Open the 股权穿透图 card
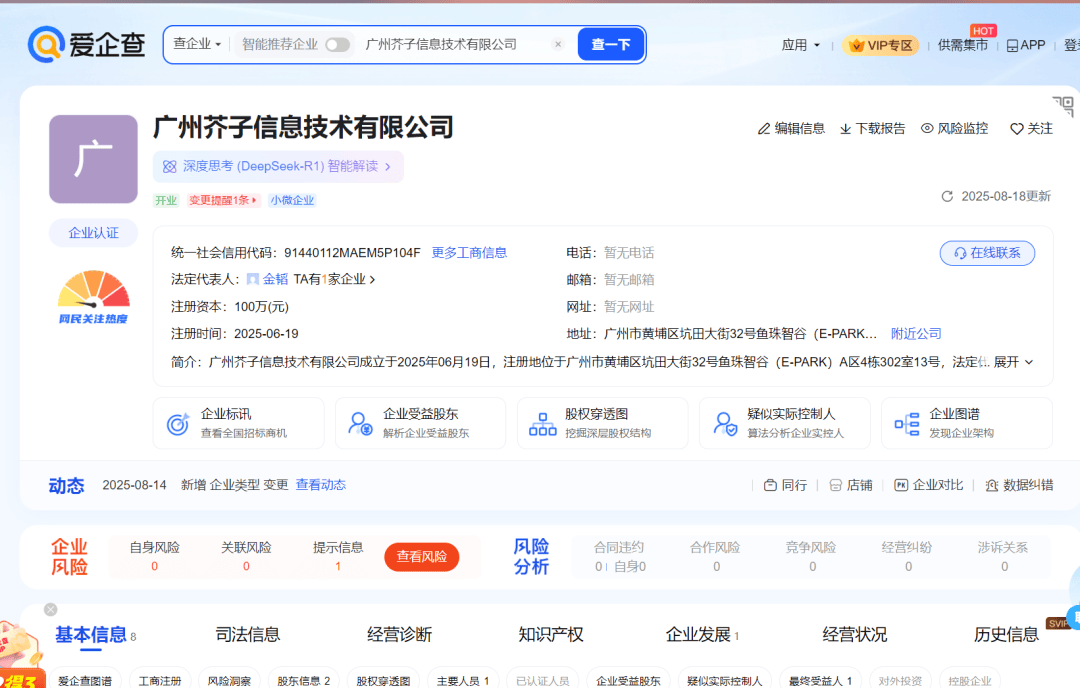1080x688 pixels. (x=596, y=423)
